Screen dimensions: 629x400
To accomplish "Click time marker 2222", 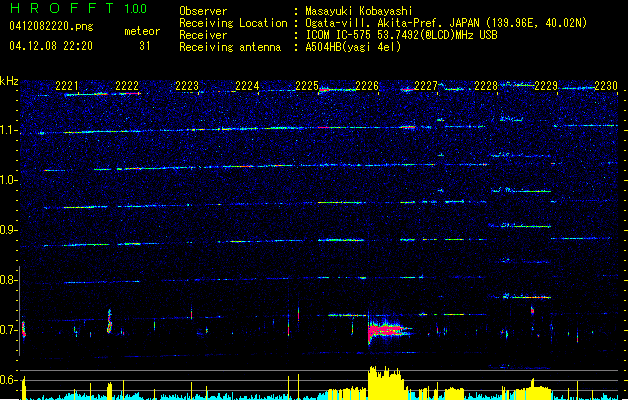I will coord(127,86).
